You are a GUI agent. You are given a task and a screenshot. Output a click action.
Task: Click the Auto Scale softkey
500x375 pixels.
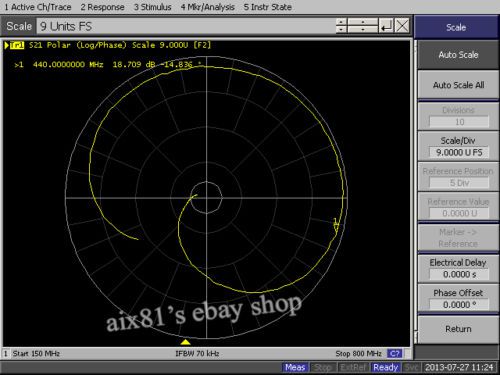(458, 55)
